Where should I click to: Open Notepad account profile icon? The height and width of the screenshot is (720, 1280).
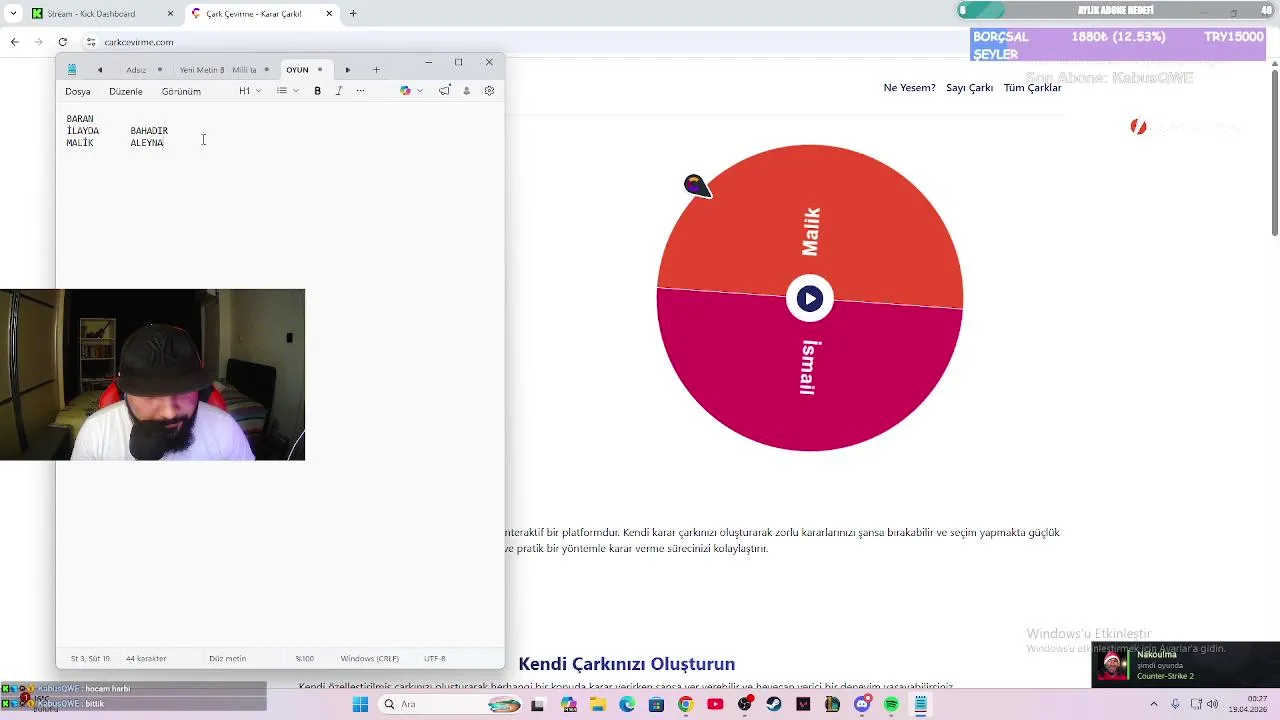coord(466,91)
